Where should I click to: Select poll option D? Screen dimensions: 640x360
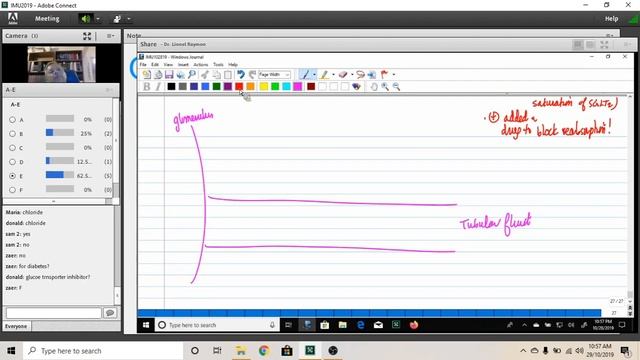12,162
